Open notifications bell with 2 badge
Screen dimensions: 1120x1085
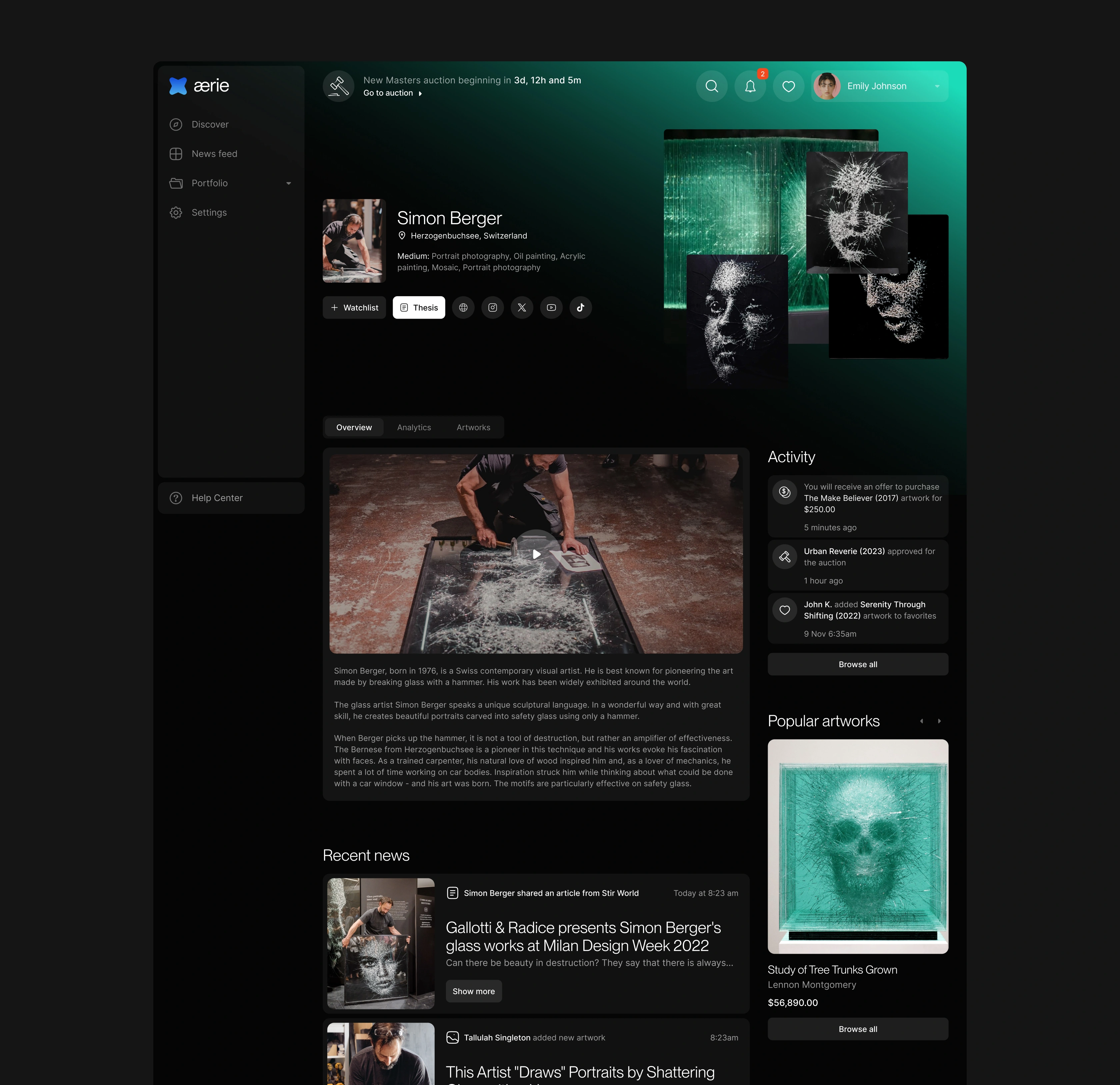click(x=750, y=86)
